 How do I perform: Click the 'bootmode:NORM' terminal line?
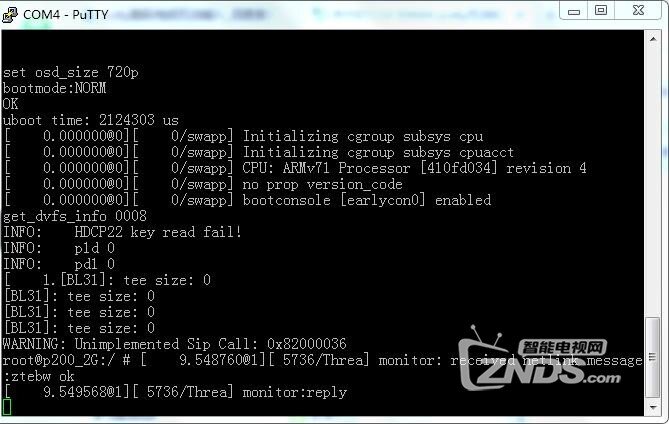pos(54,88)
